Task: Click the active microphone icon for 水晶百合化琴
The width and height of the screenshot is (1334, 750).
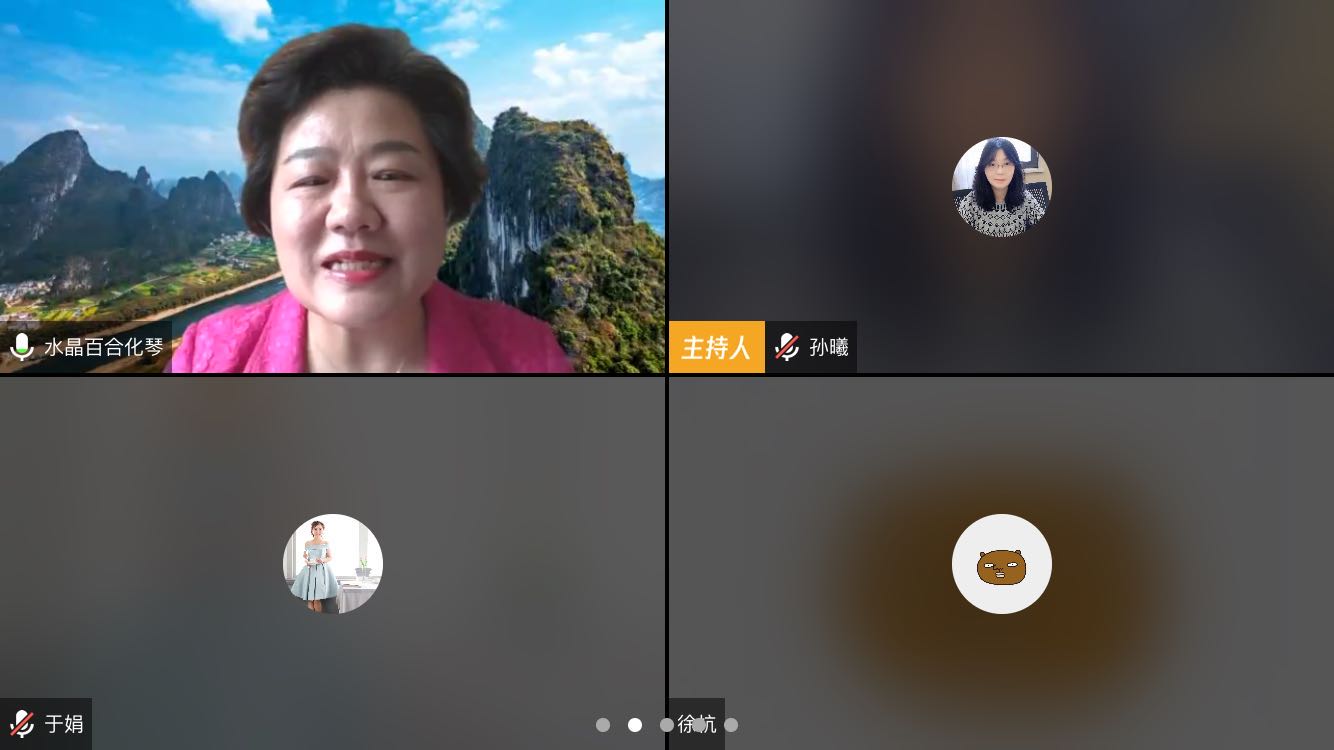Action: (21, 347)
